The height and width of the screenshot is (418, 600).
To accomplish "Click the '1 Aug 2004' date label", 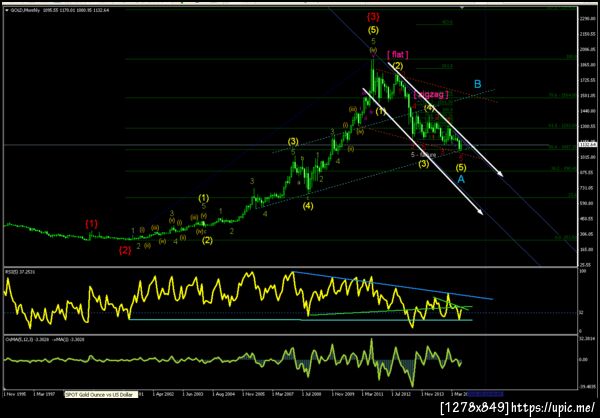I will 222,394.
